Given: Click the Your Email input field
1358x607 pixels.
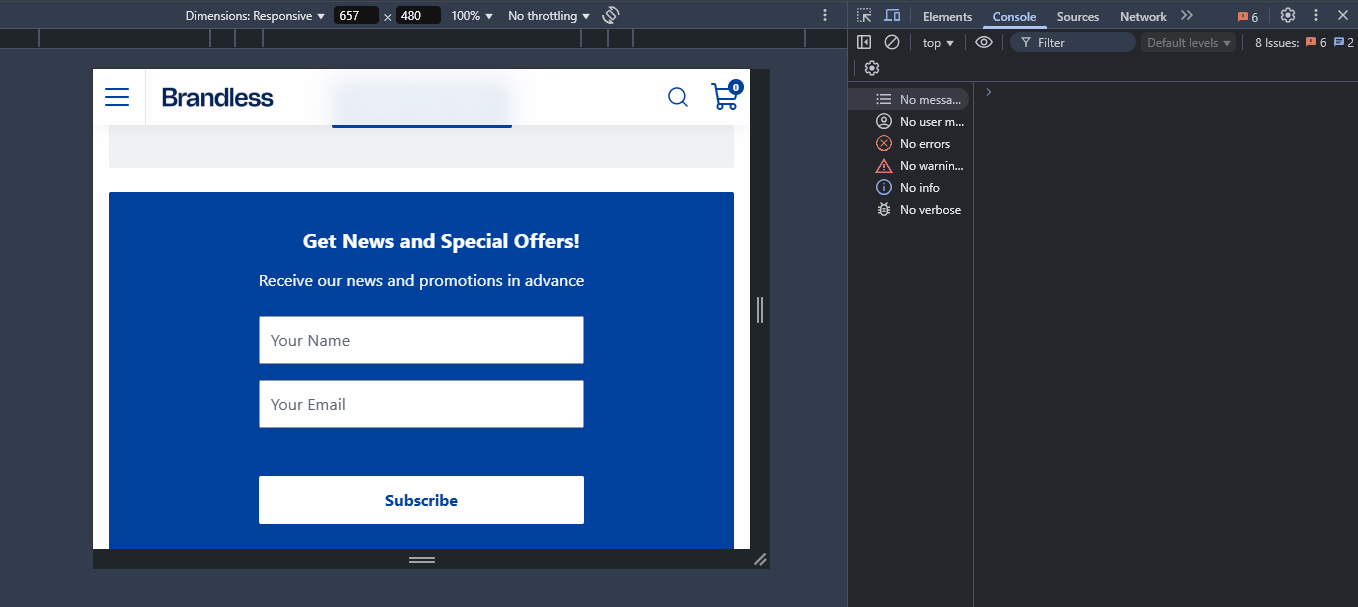Looking at the screenshot, I should pos(421,404).
